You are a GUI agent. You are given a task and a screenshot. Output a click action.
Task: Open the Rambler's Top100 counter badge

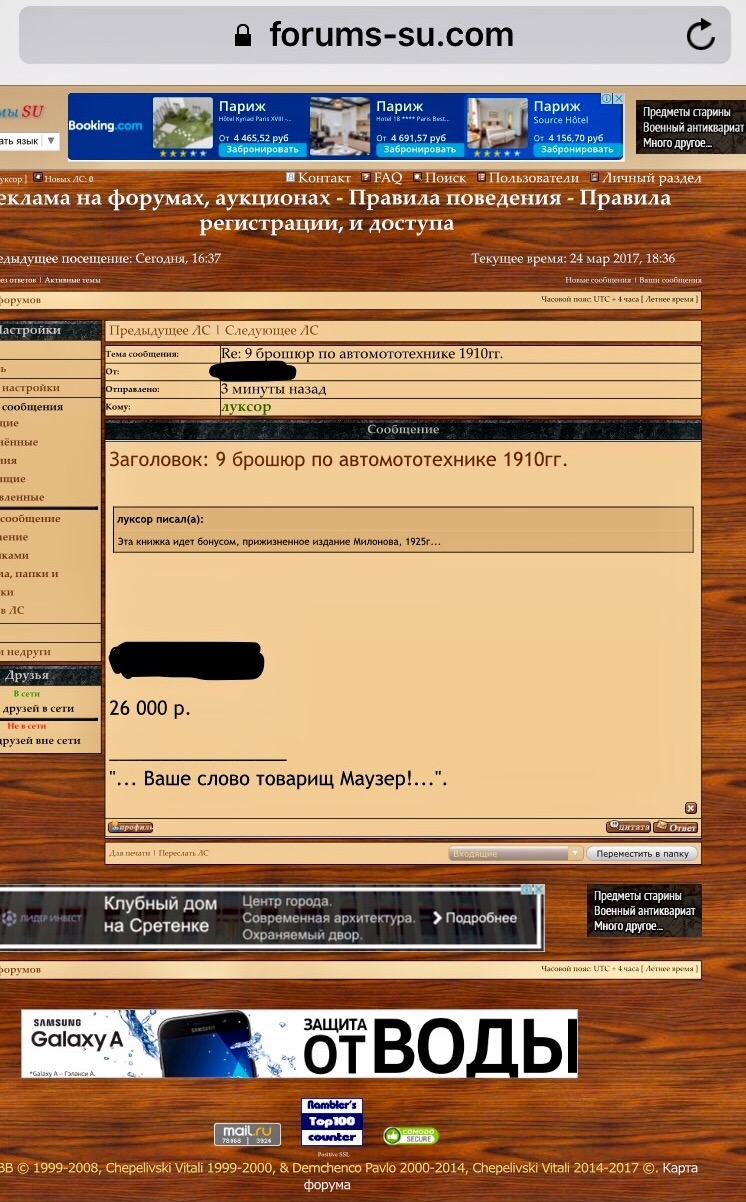pos(332,1122)
